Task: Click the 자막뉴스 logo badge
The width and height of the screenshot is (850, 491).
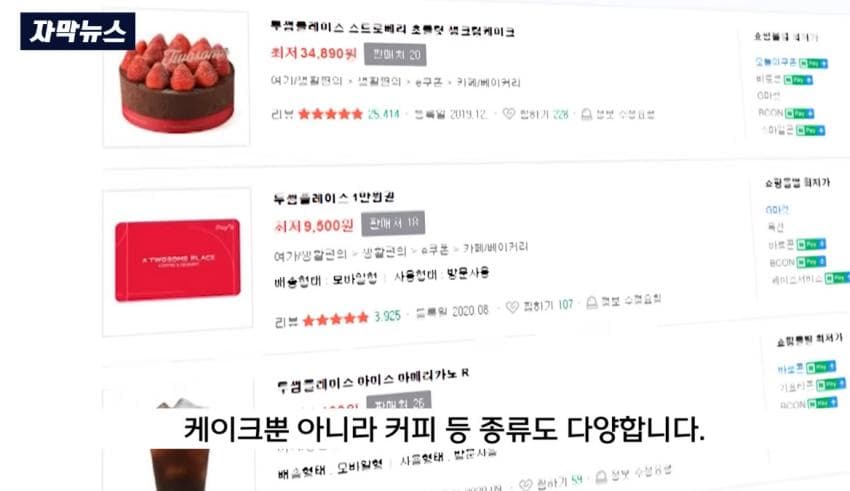Action: [x=78, y=31]
